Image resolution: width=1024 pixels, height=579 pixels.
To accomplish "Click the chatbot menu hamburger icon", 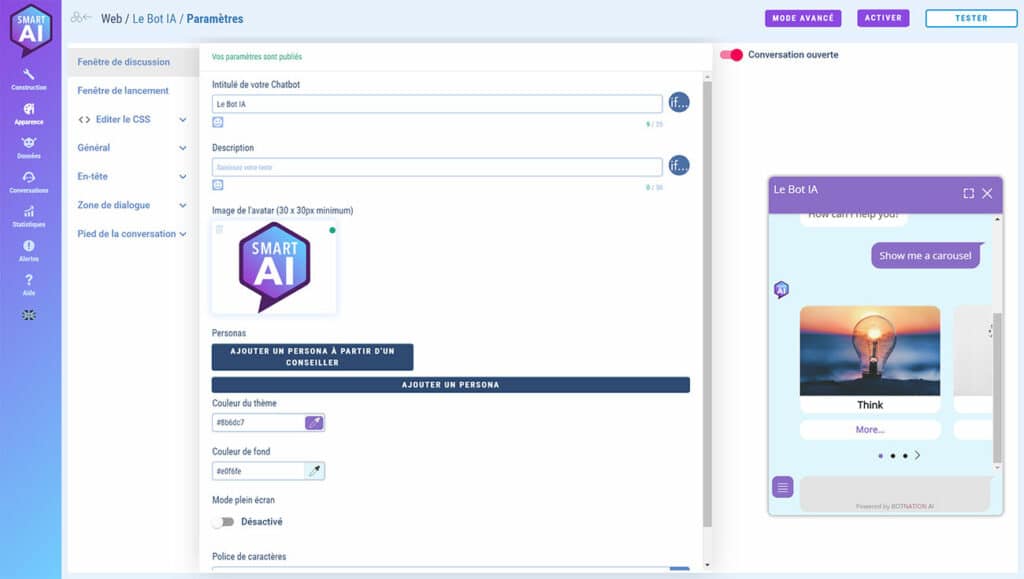I will [x=783, y=487].
